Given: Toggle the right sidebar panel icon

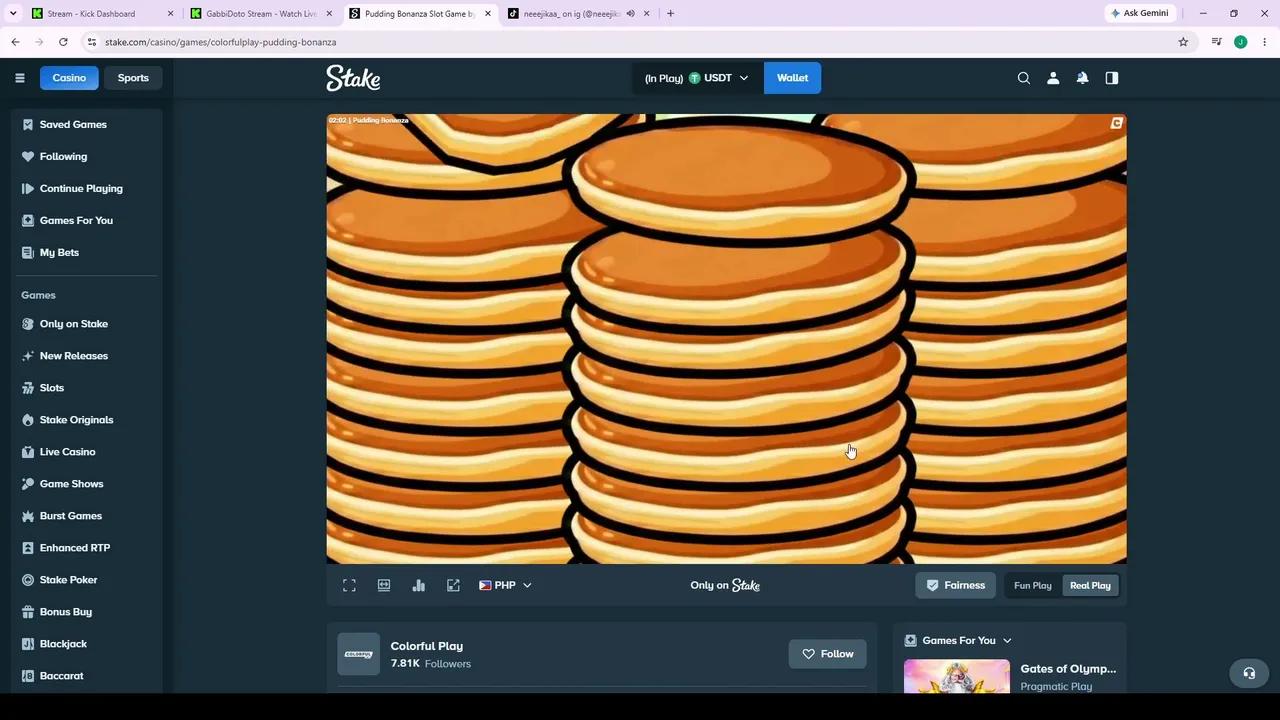Looking at the screenshot, I should pyautogui.click(x=1112, y=78).
